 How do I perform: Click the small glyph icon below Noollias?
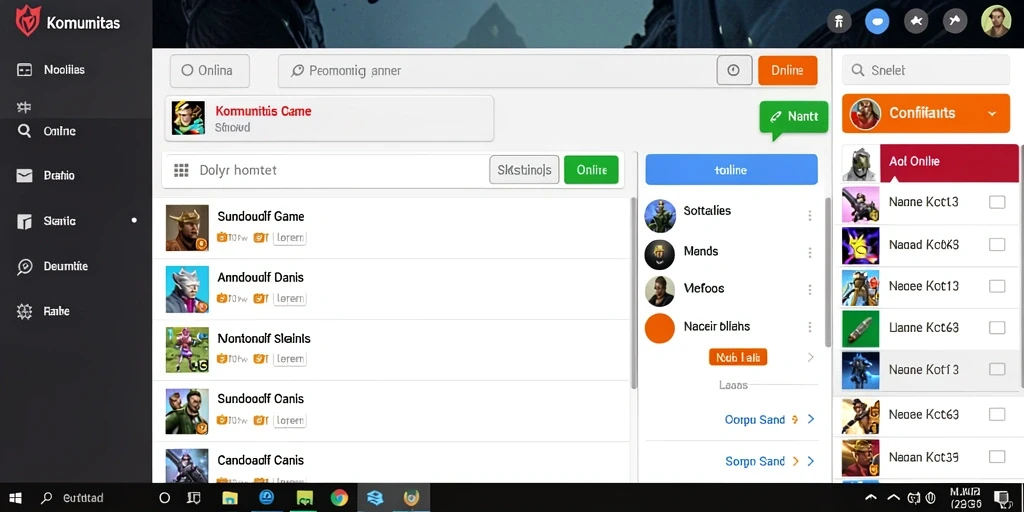24,107
